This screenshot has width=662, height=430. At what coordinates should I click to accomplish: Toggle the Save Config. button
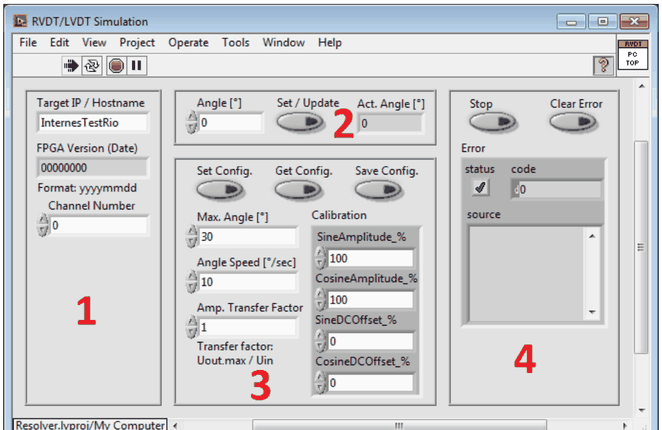click(379, 190)
